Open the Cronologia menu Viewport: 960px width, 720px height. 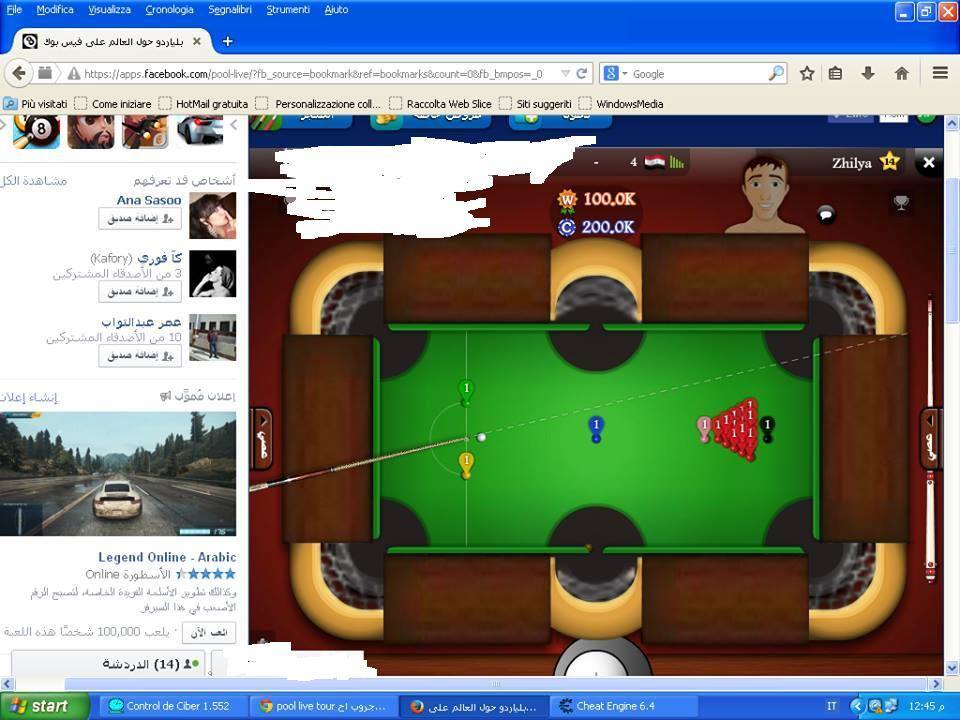pyautogui.click(x=170, y=10)
